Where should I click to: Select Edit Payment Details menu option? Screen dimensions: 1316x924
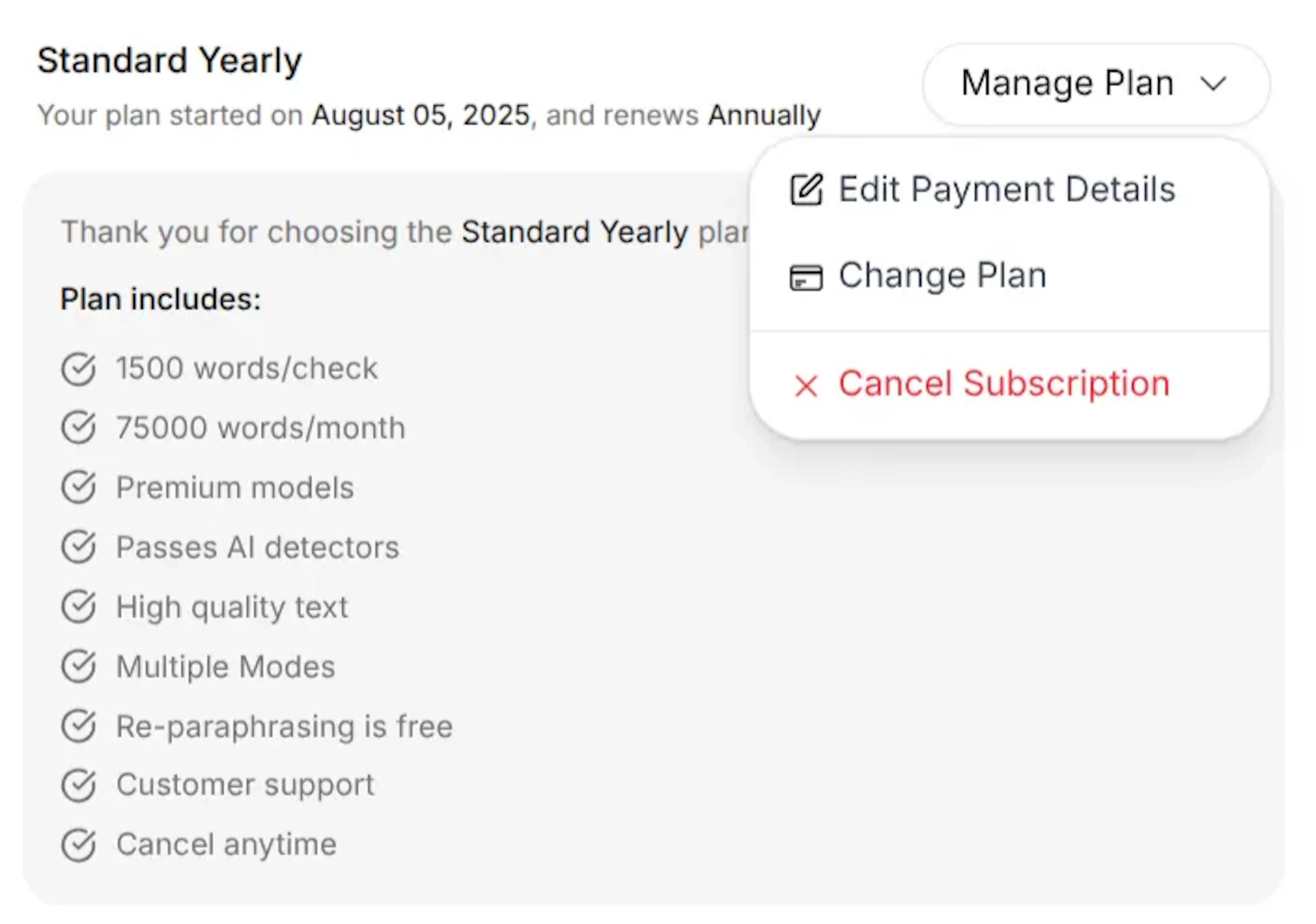coord(1007,189)
